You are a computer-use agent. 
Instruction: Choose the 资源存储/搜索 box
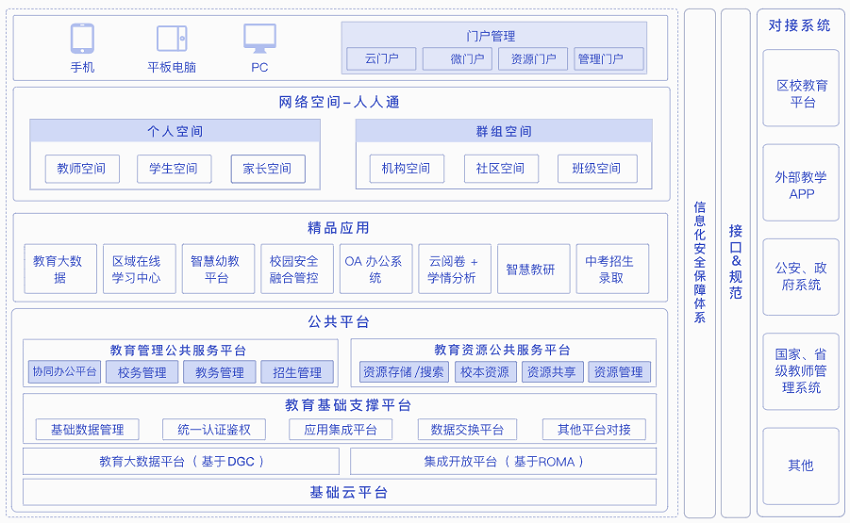pyautogui.click(x=404, y=372)
